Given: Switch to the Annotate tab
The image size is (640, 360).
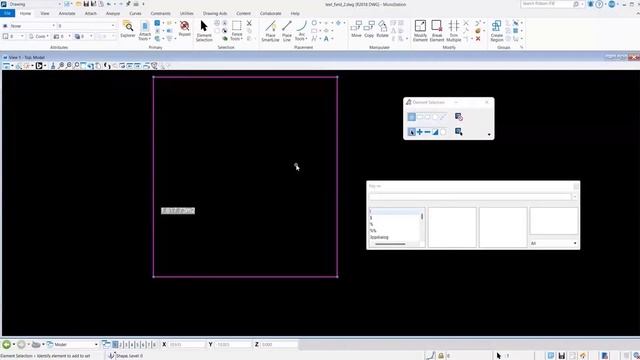Looking at the screenshot, I should [x=67, y=13].
